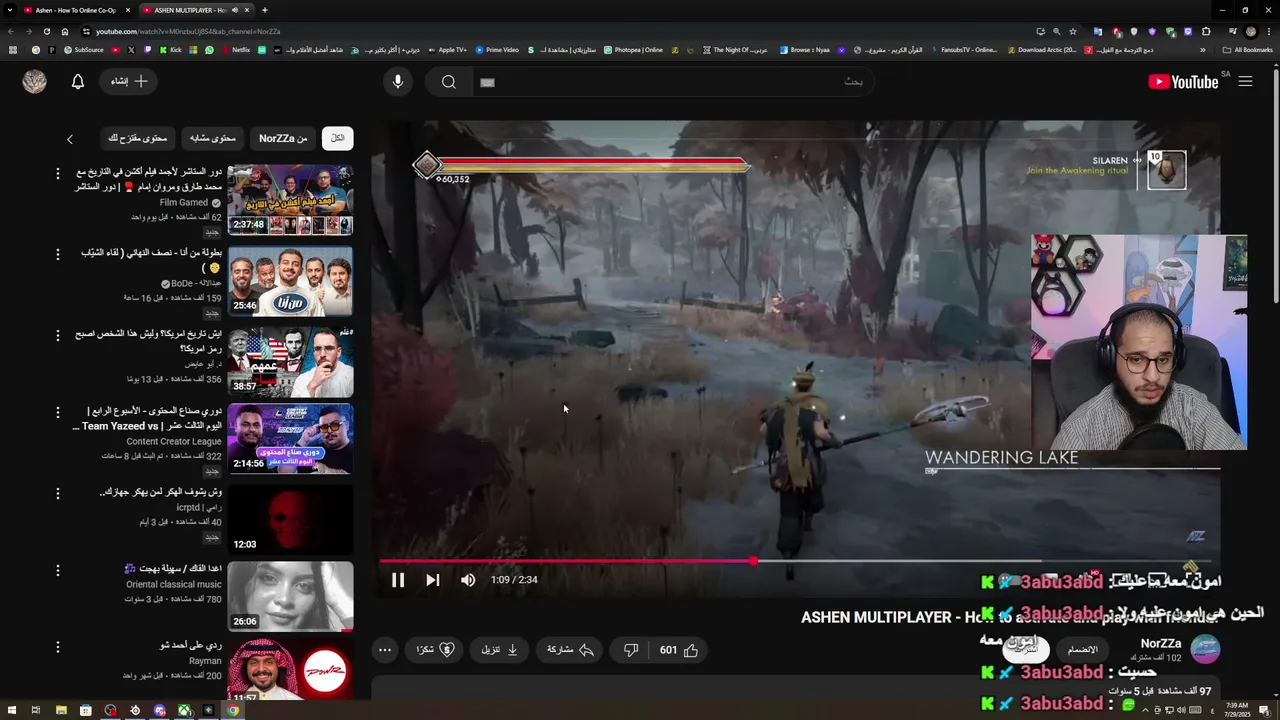Open options for Oriental classical music video
Screen dimensions: 1280x720
[57, 570]
